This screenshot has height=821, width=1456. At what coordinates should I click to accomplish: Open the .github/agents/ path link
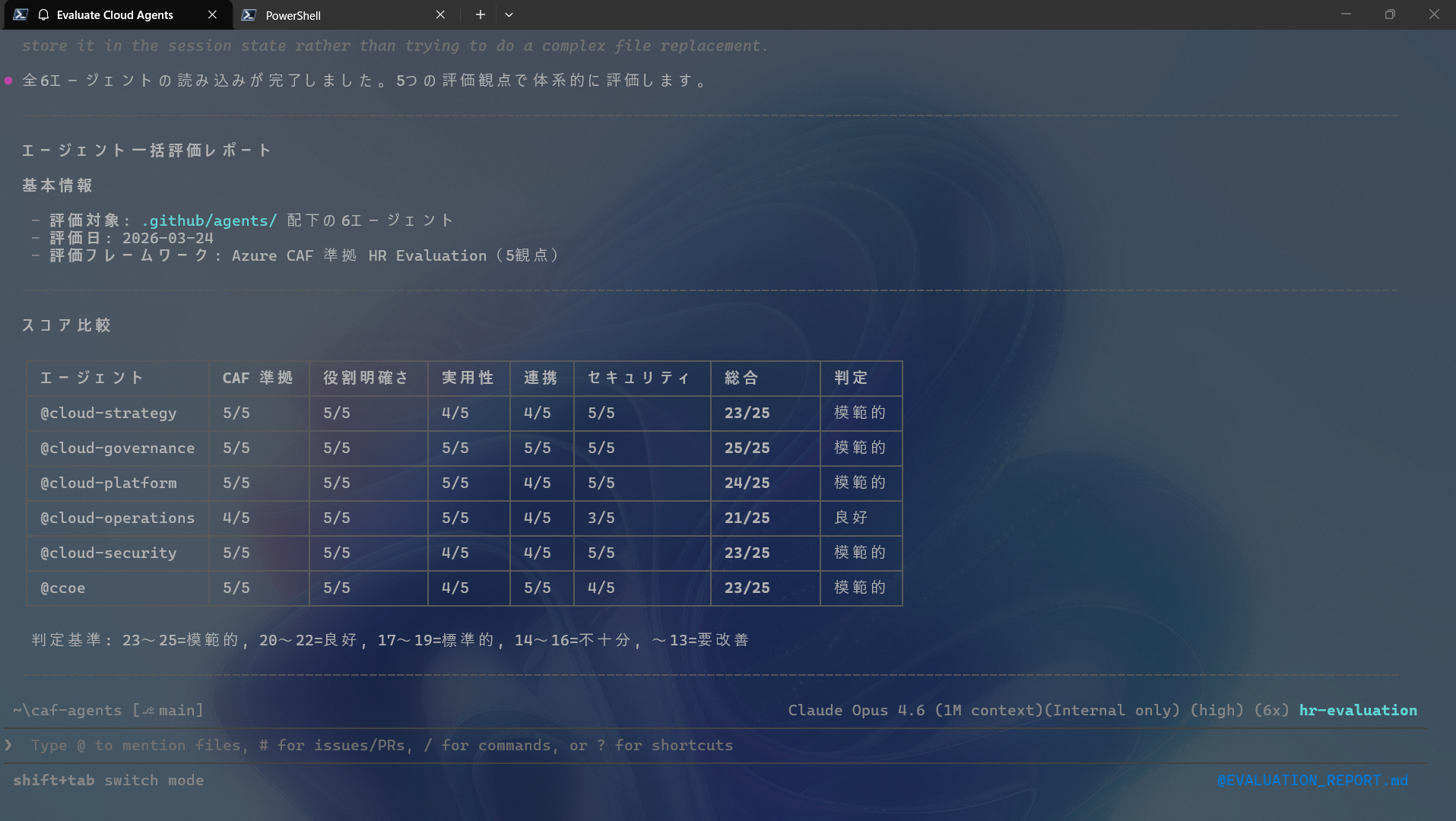[x=208, y=220]
